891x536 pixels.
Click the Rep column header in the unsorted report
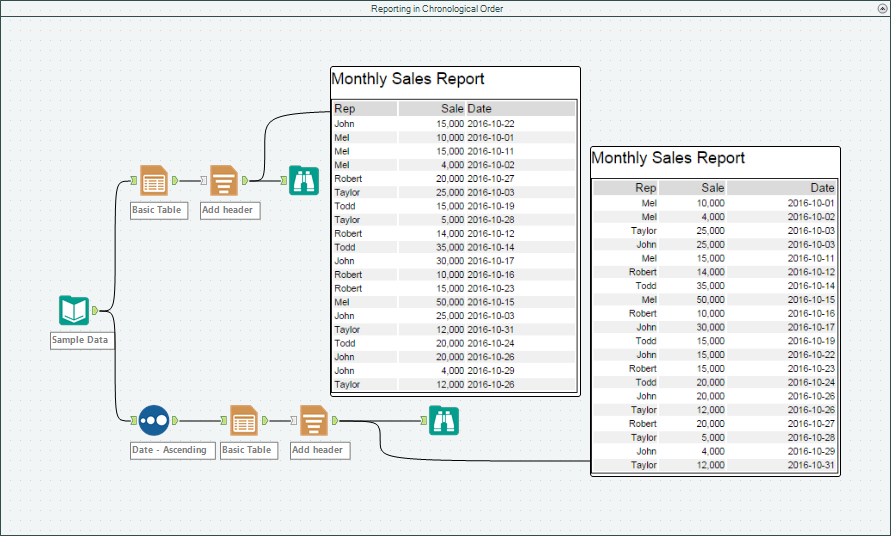(x=345, y=109)
